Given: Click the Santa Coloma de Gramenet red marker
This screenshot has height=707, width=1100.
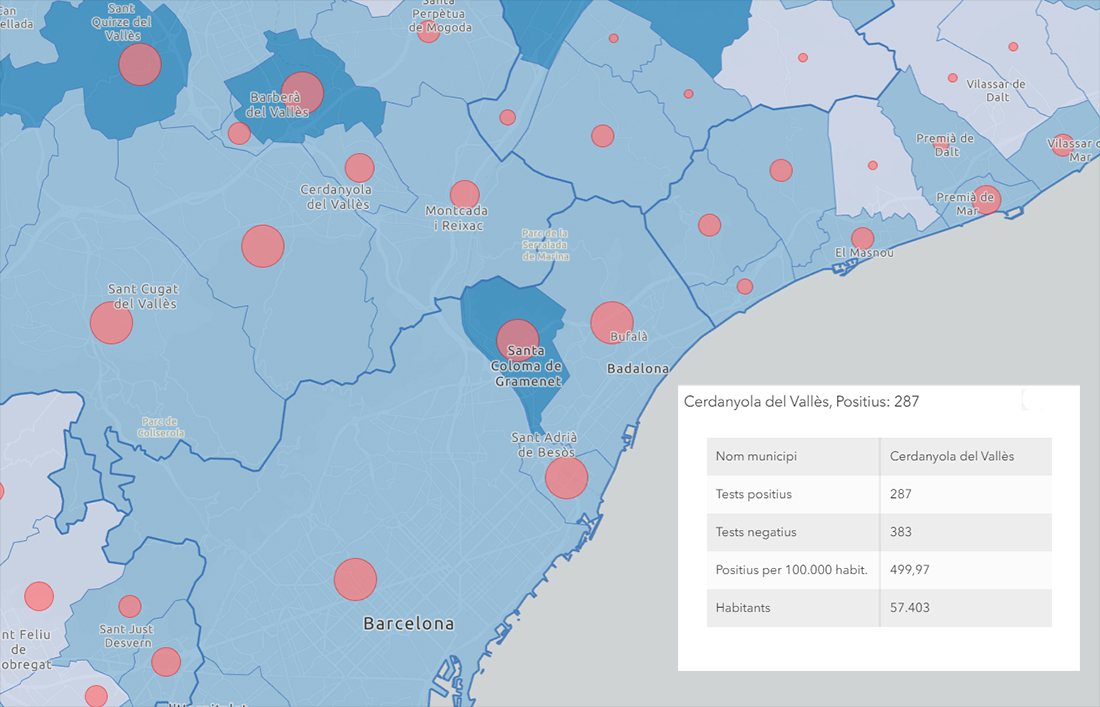Looking at the screenshot, I should [518, 341].
